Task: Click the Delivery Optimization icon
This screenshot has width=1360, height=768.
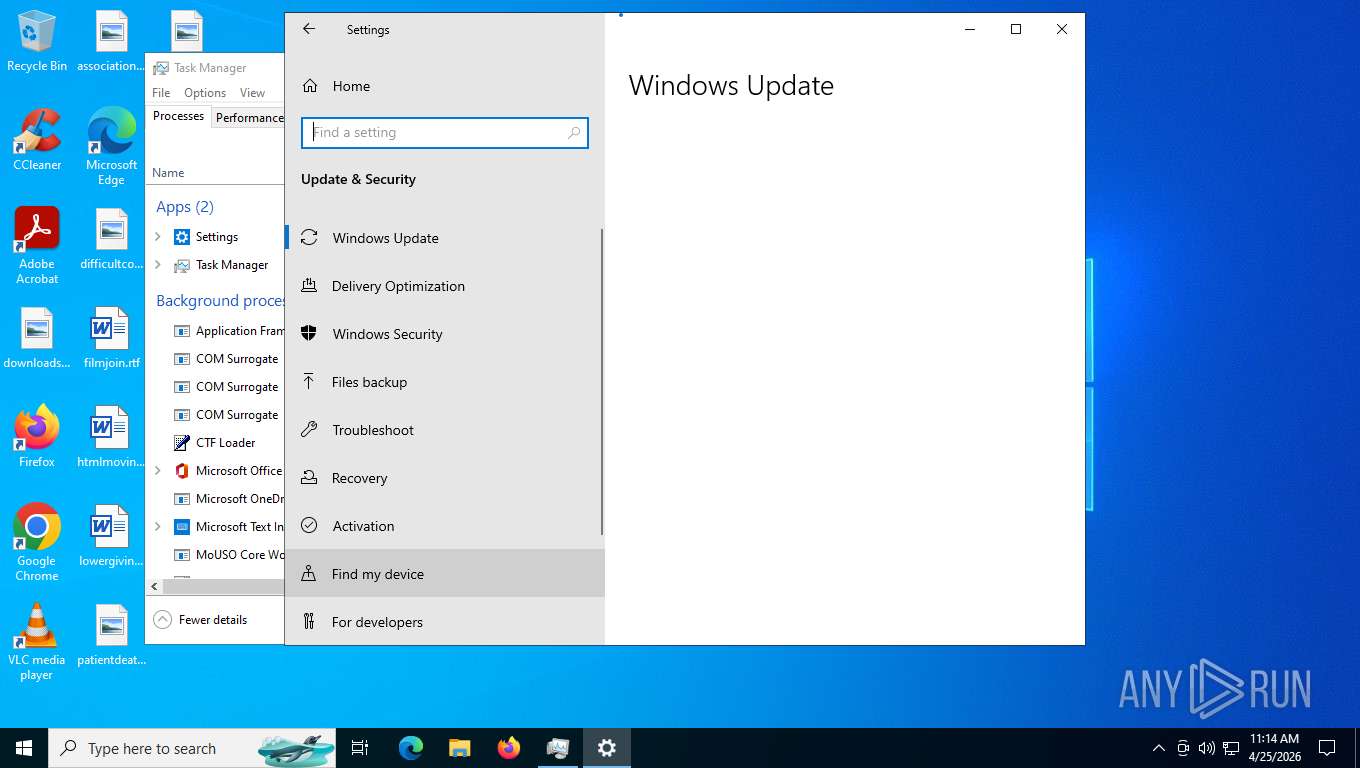Action: coord(309,286)
